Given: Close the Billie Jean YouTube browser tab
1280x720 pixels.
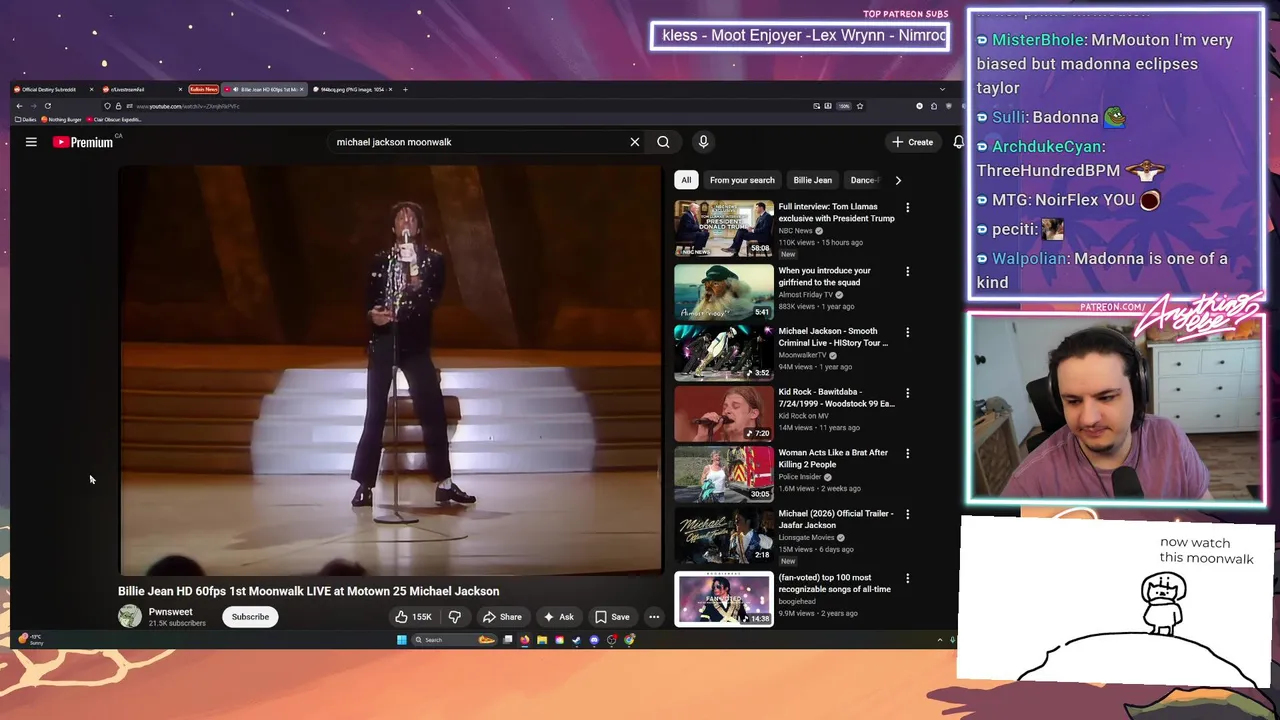Looking at the screenshot, I should click(301, 89).
